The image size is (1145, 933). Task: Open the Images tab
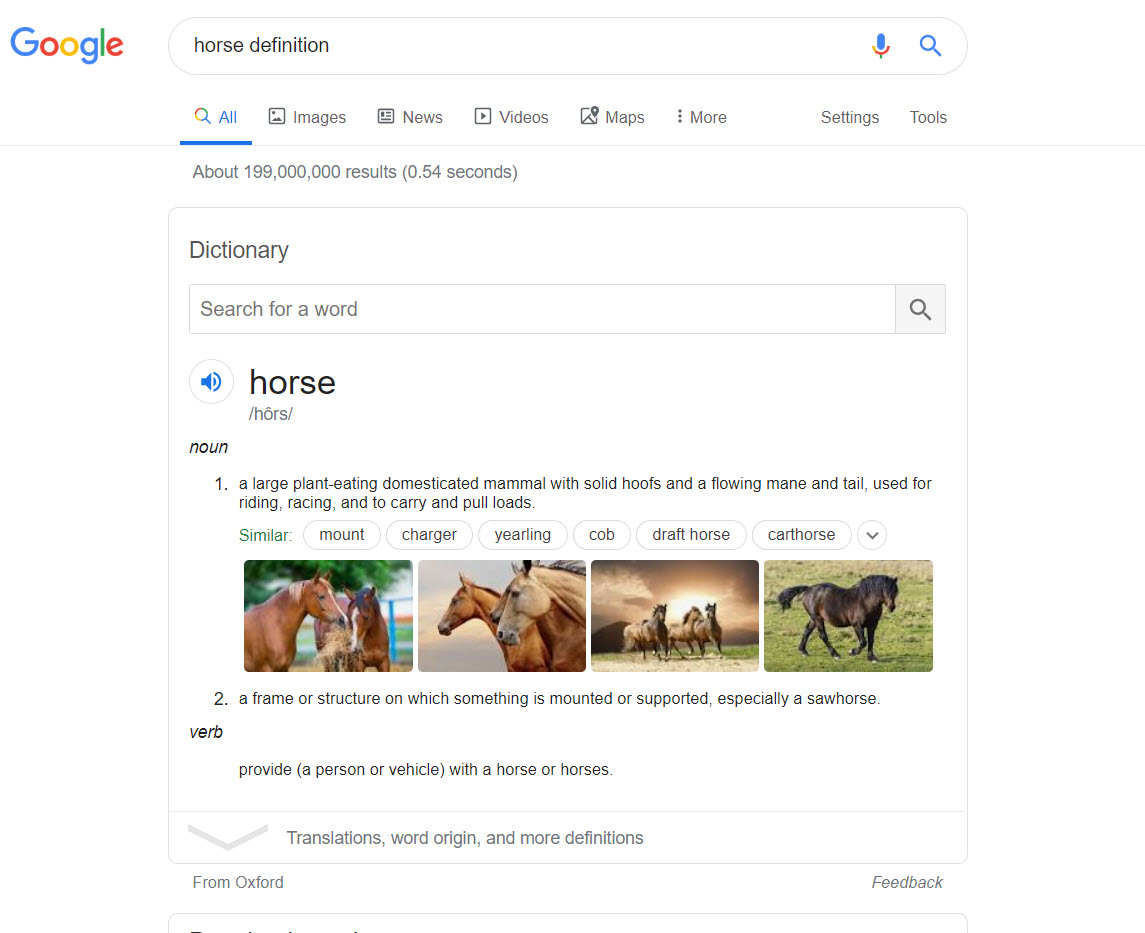point(307,117)
